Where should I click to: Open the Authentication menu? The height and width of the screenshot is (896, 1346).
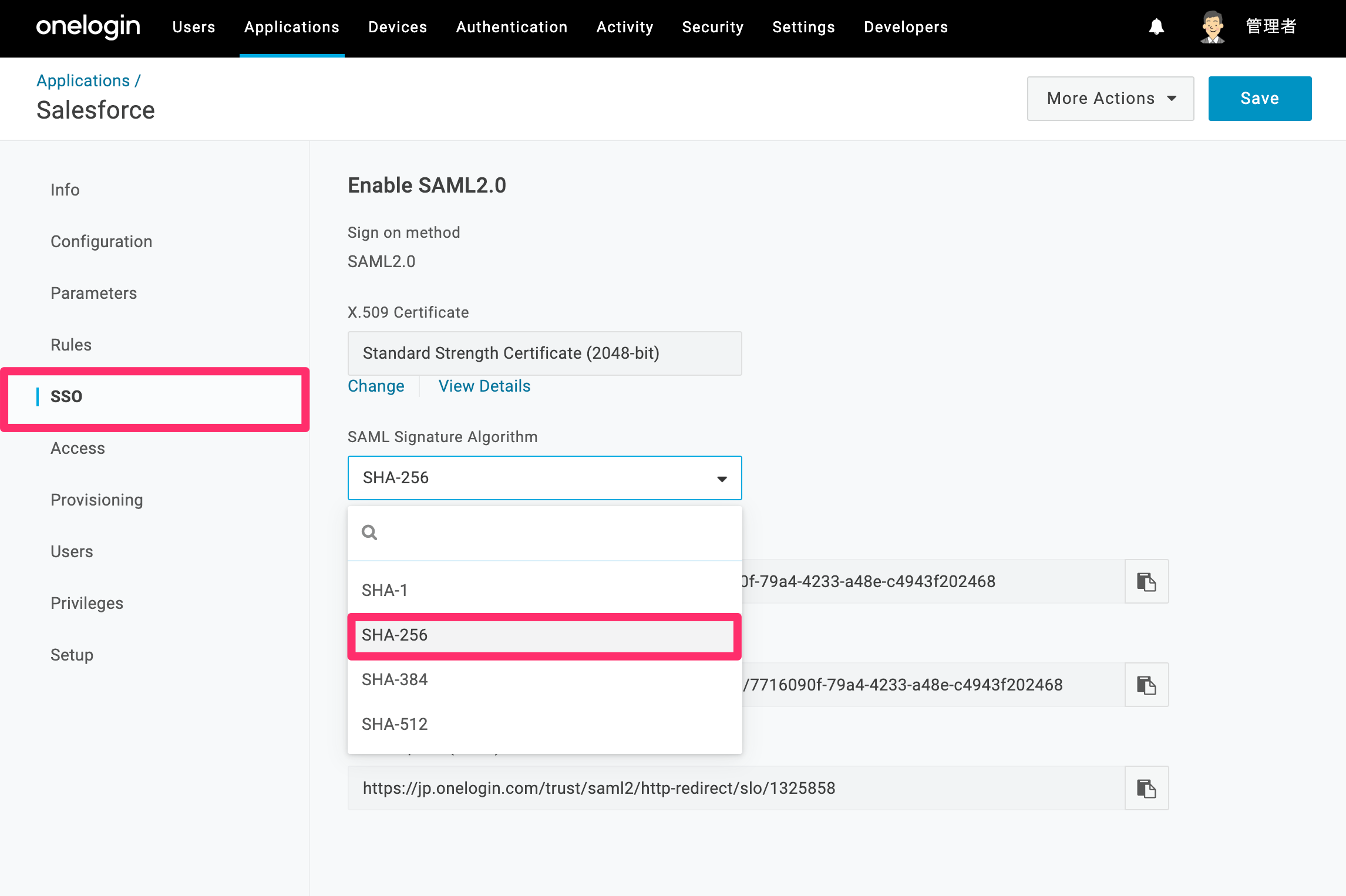[x=512, y=27]
